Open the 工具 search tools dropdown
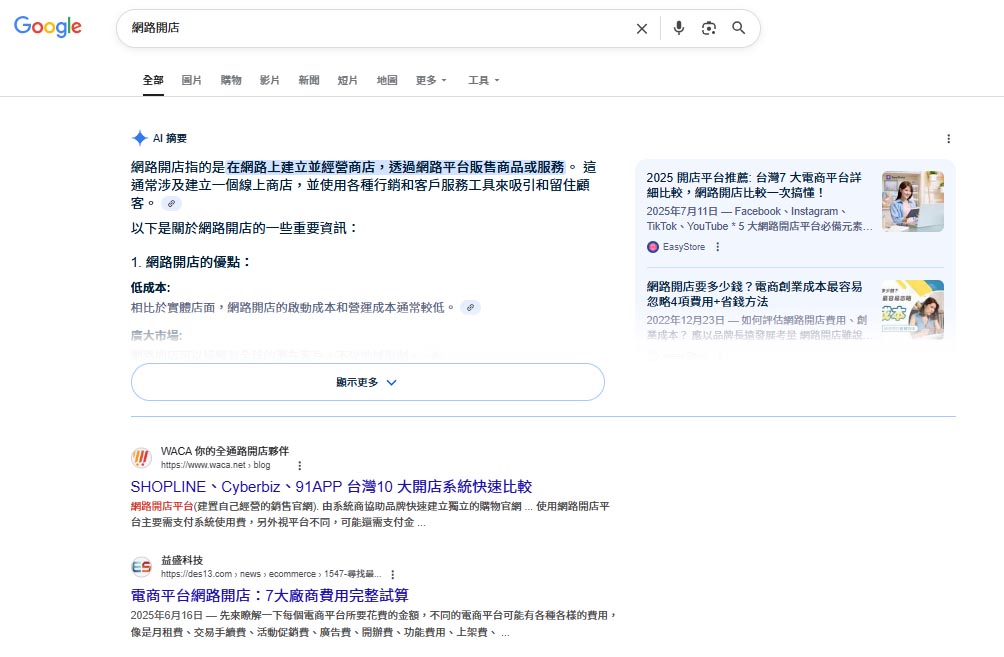Screen dimensions: 1004x657 (x=483, y=80)
